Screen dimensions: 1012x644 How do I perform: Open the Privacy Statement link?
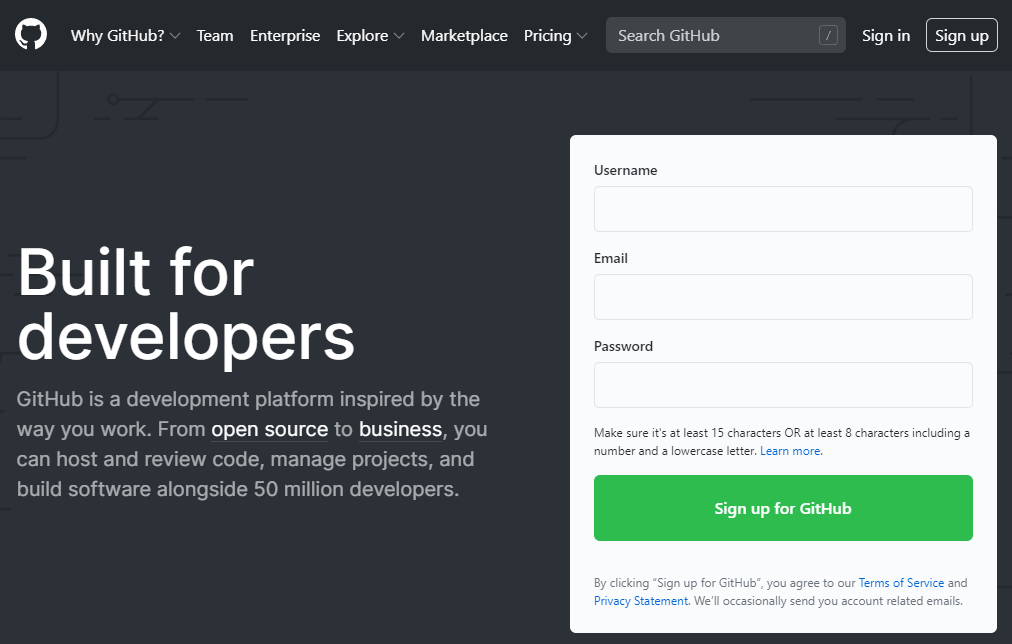640,600
